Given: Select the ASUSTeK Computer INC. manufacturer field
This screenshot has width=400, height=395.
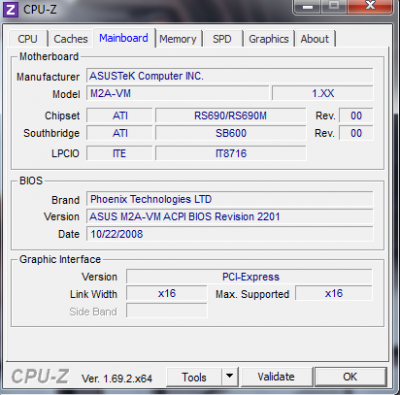Looking at the screenshot, I should click(230, 76).
